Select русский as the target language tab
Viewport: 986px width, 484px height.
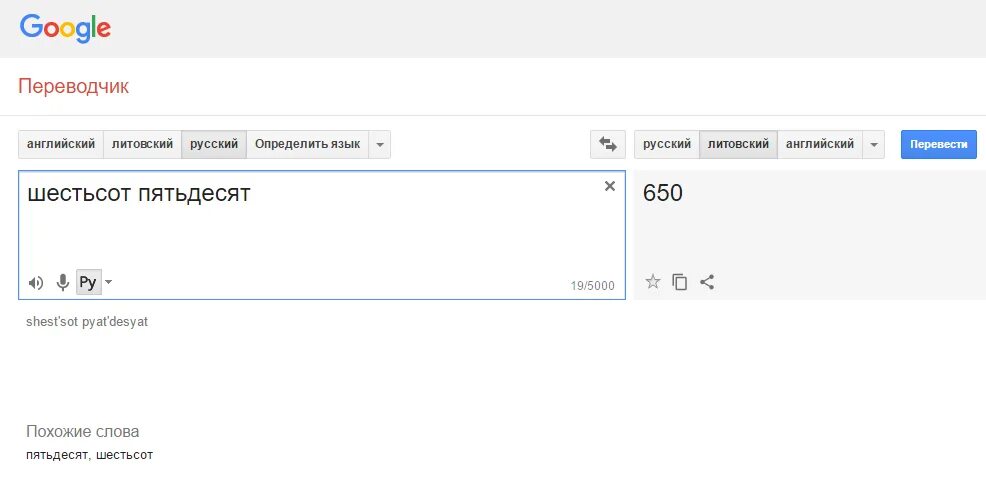[x=667, y=144]
